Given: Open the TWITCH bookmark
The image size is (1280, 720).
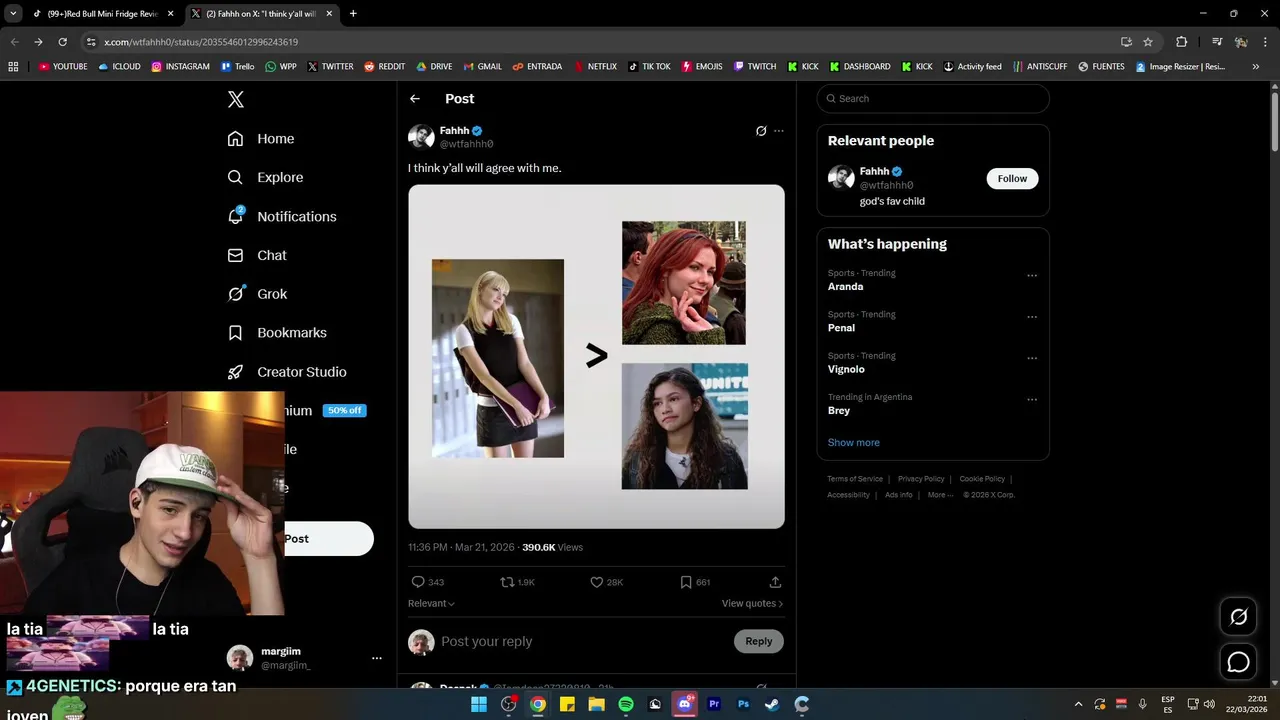Looking at the screenshot, I should tap(754, 67).
